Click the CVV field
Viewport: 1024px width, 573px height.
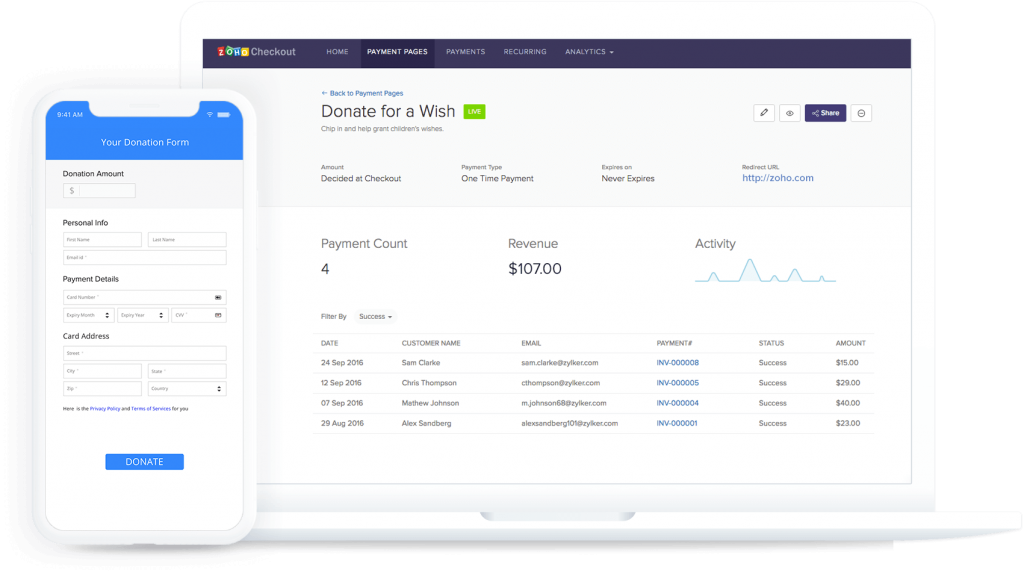click(199, 315)
